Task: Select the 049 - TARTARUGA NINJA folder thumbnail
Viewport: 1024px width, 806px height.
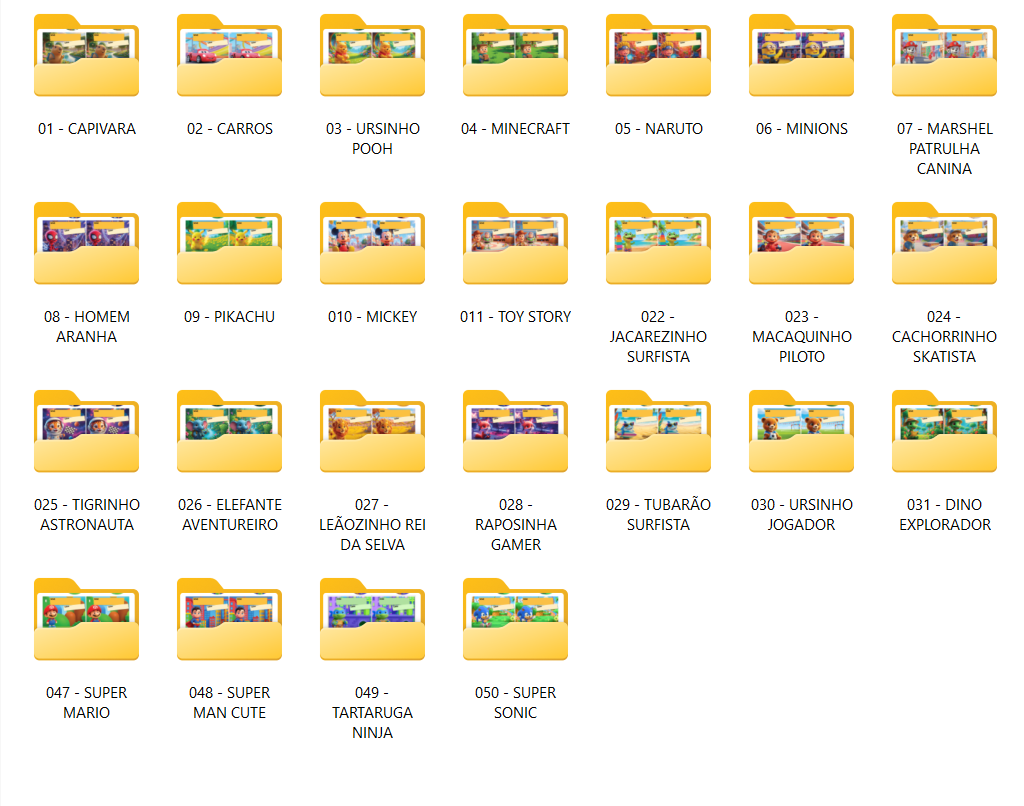Action: (x=372, y=621)
